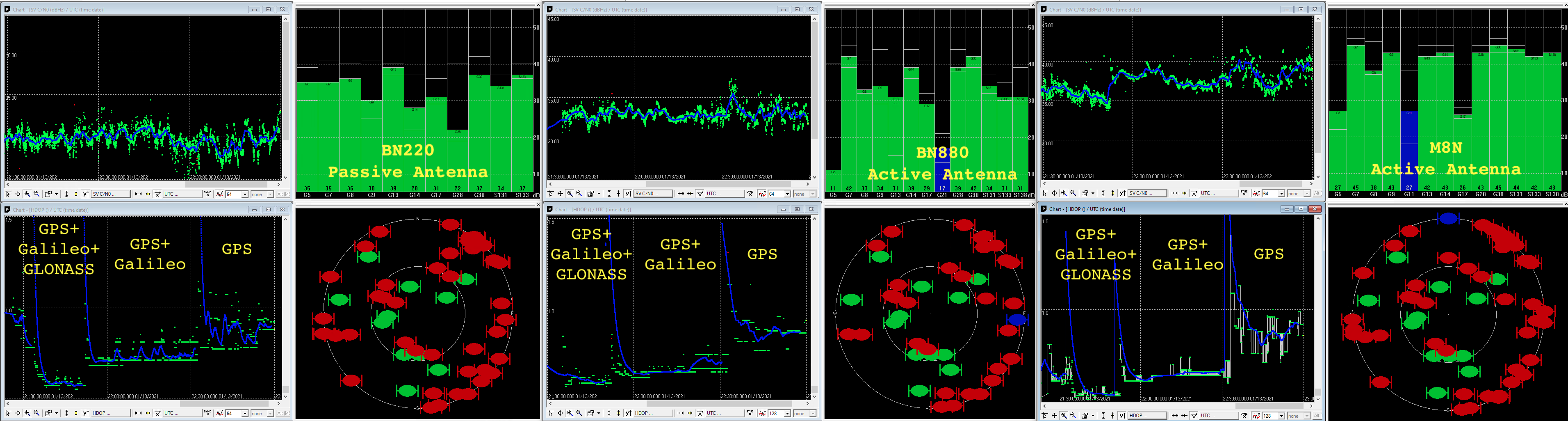Click 'UTC ...' button in rightmost SV C/N0 chart

coord(1220,193)
